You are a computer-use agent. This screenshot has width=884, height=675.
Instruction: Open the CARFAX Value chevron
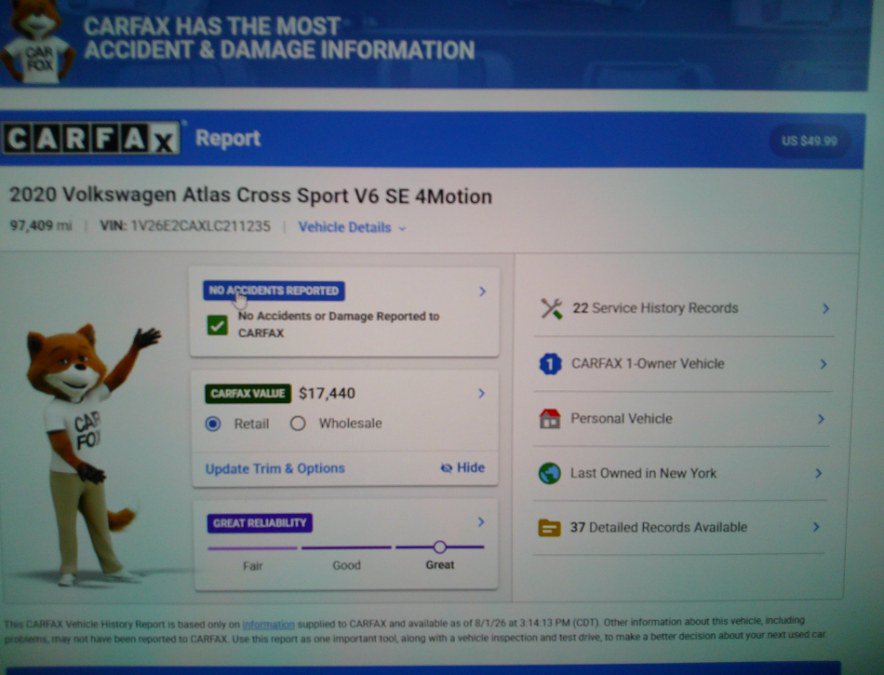481,394
